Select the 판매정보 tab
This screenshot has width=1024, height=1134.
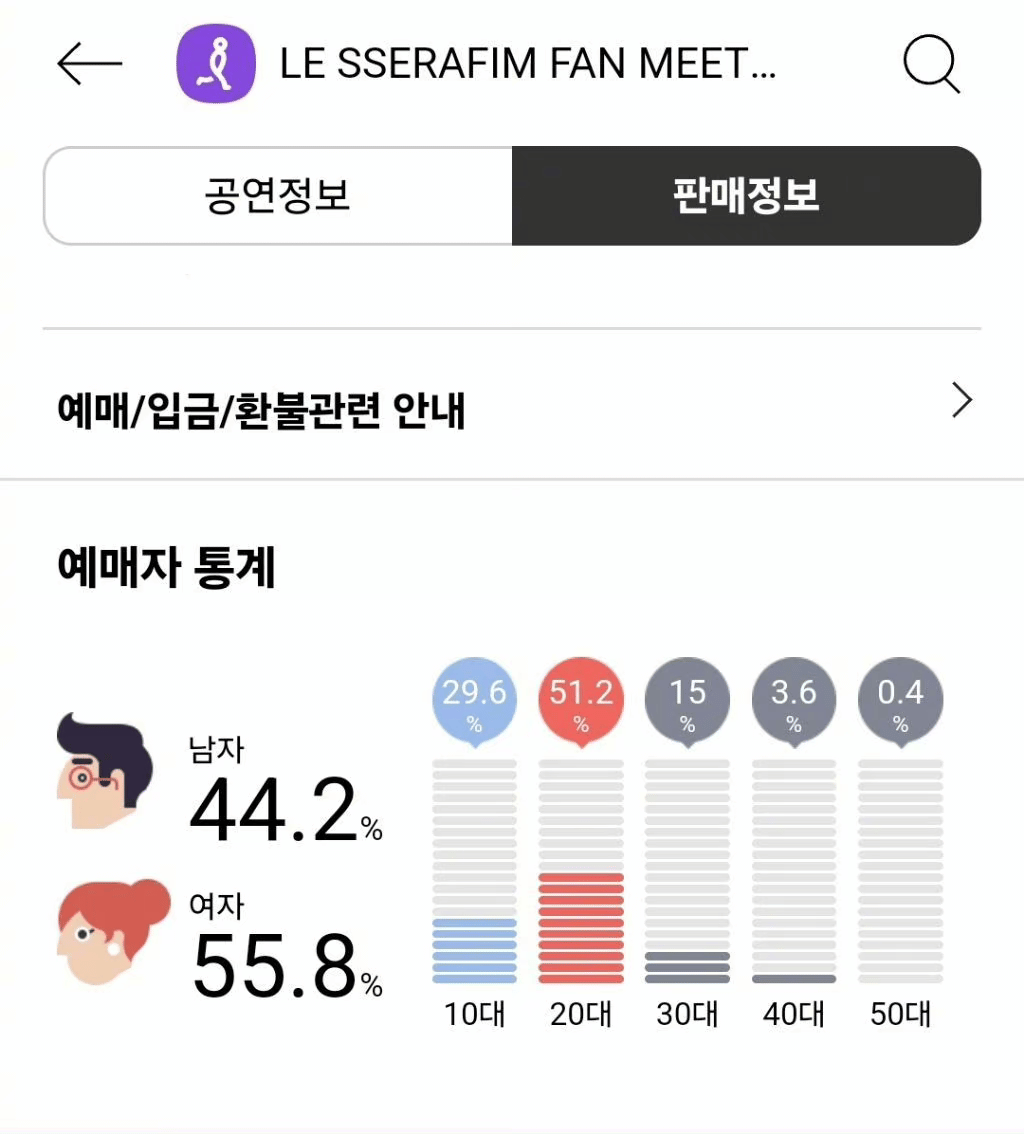(746, 196)
